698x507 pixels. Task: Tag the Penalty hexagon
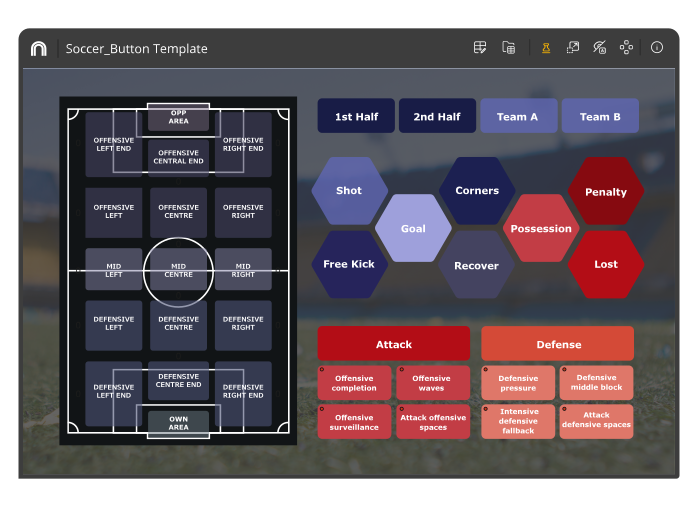(x=606, y=191)
